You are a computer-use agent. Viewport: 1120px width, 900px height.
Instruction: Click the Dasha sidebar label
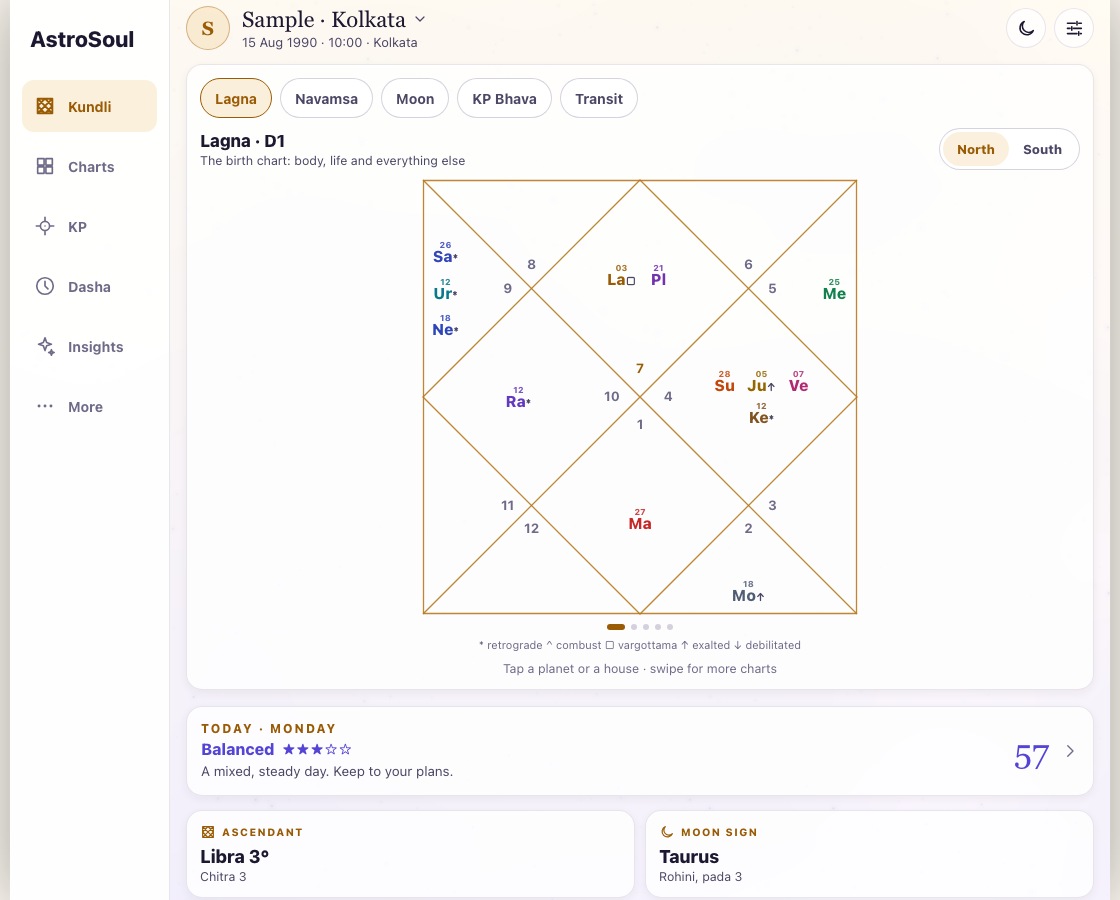89,287
